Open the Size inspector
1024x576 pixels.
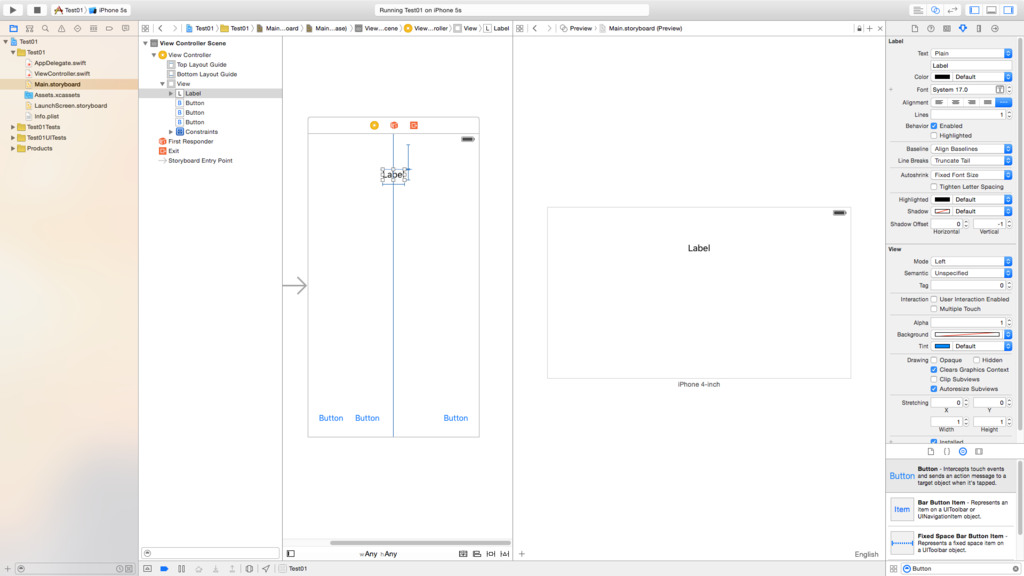(x=979, y=28)
